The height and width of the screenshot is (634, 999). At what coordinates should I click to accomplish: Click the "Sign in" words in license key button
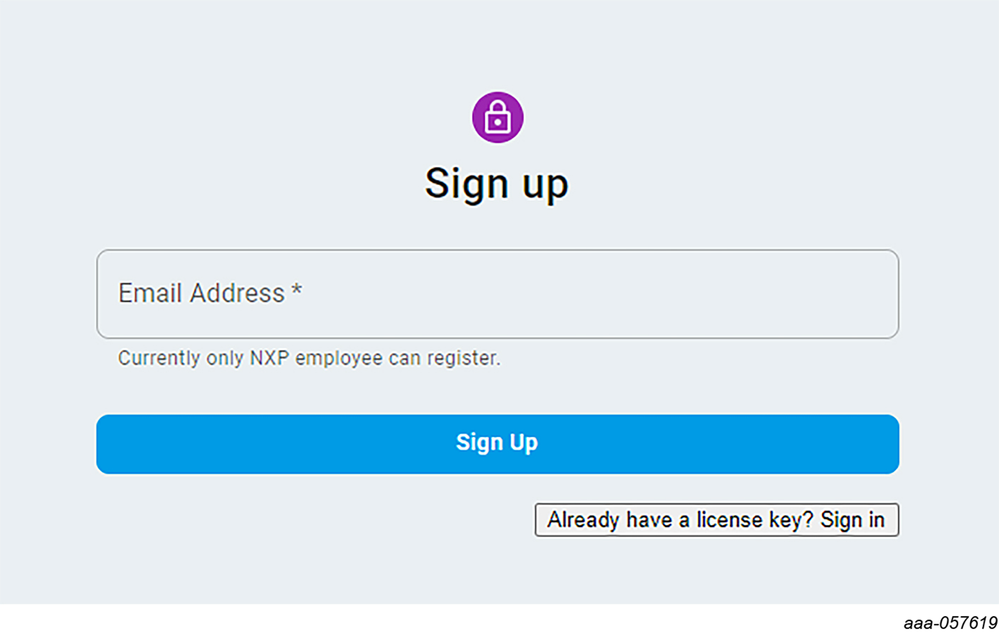point(853,520)
